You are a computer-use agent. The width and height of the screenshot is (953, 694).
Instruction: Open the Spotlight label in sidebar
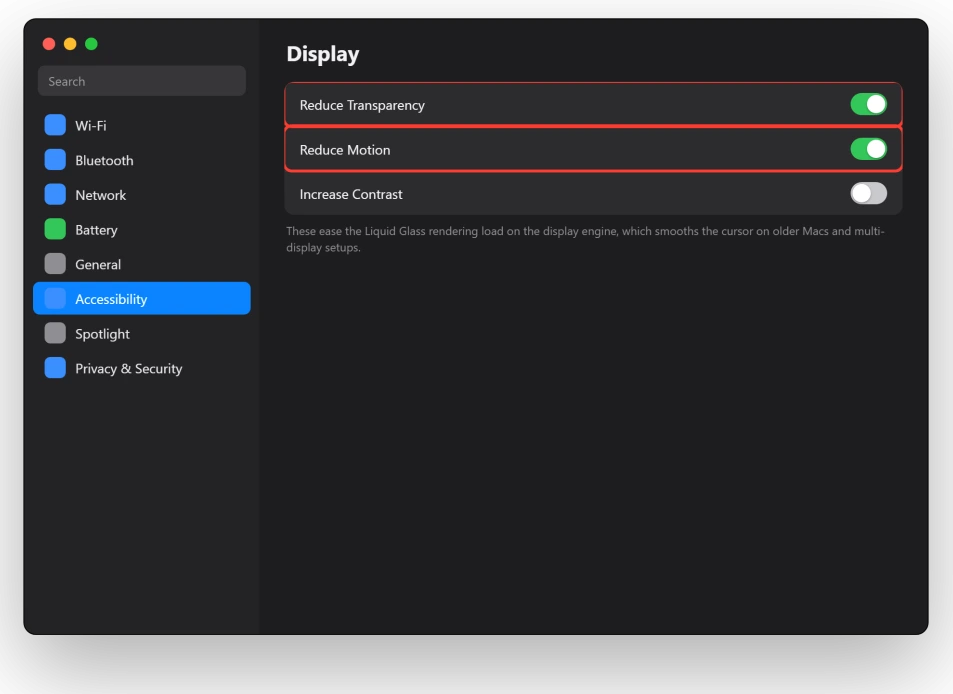click(x=102, y=334)
